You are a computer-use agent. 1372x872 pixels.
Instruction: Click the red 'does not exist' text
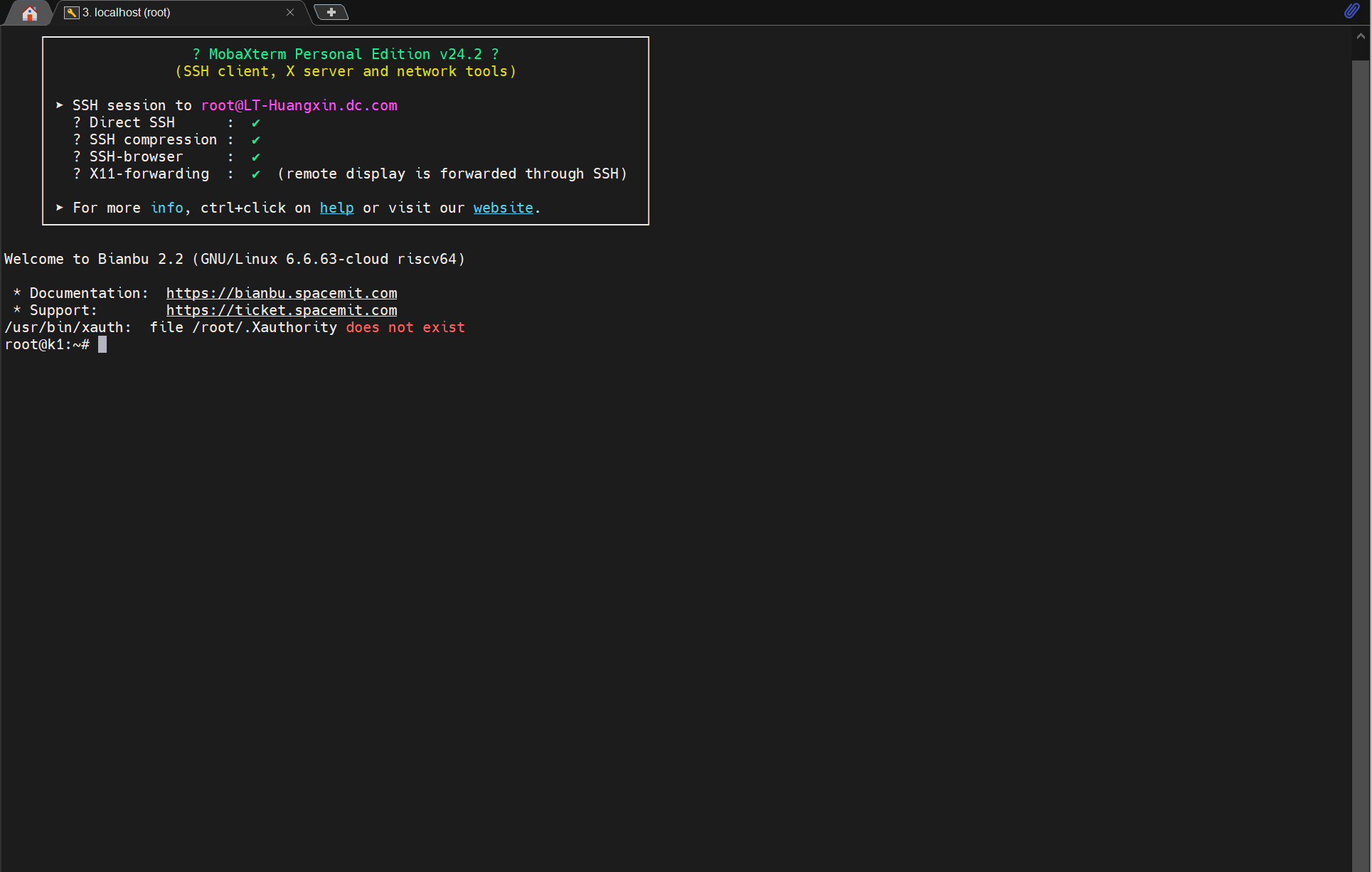click(x=405, y=327)
